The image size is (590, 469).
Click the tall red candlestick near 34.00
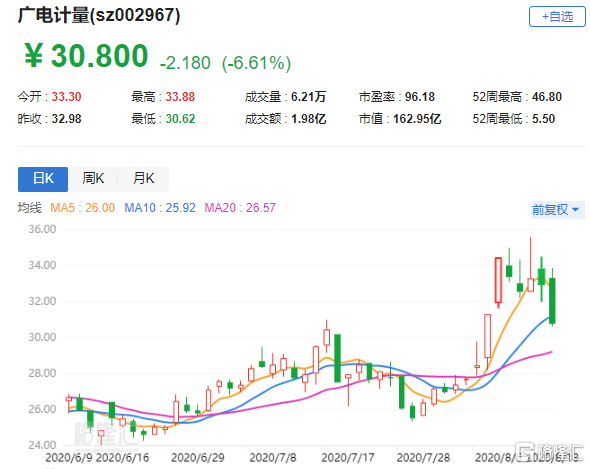pos(498,280)
